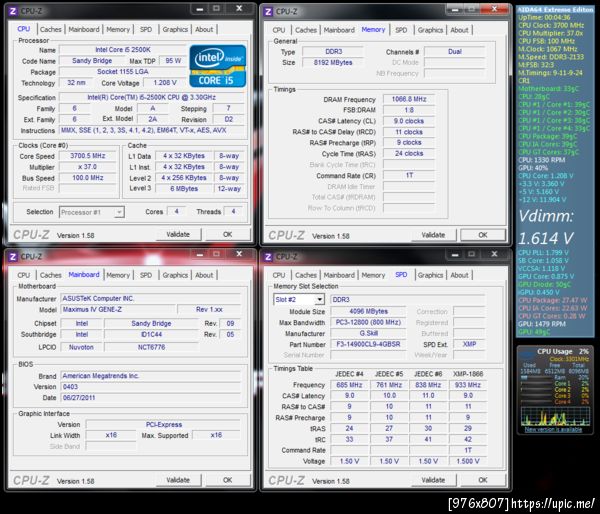Click CPU-Z app icon in Memory window

268,11
